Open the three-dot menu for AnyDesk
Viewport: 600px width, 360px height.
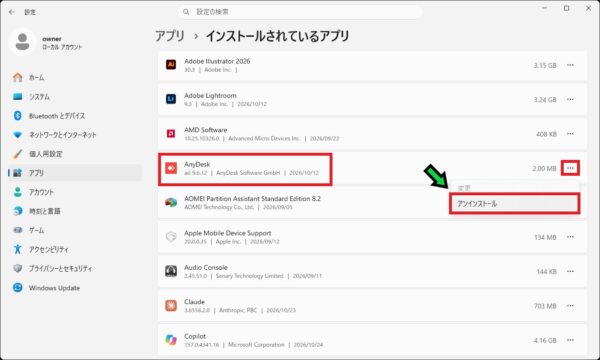pos(570,168)
